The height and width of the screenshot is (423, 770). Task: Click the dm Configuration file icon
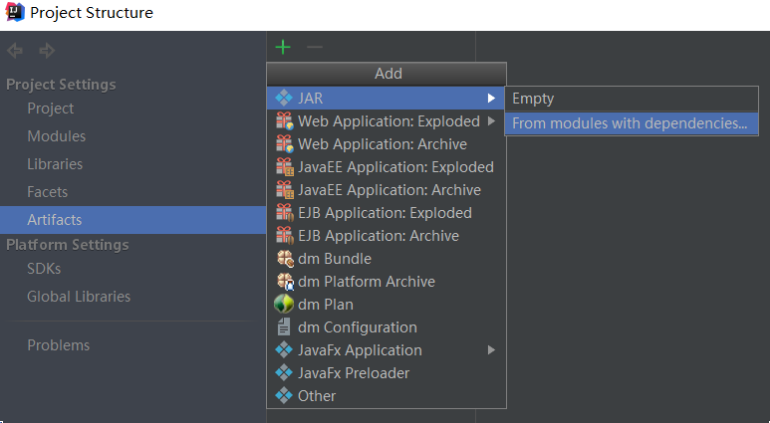284,328
